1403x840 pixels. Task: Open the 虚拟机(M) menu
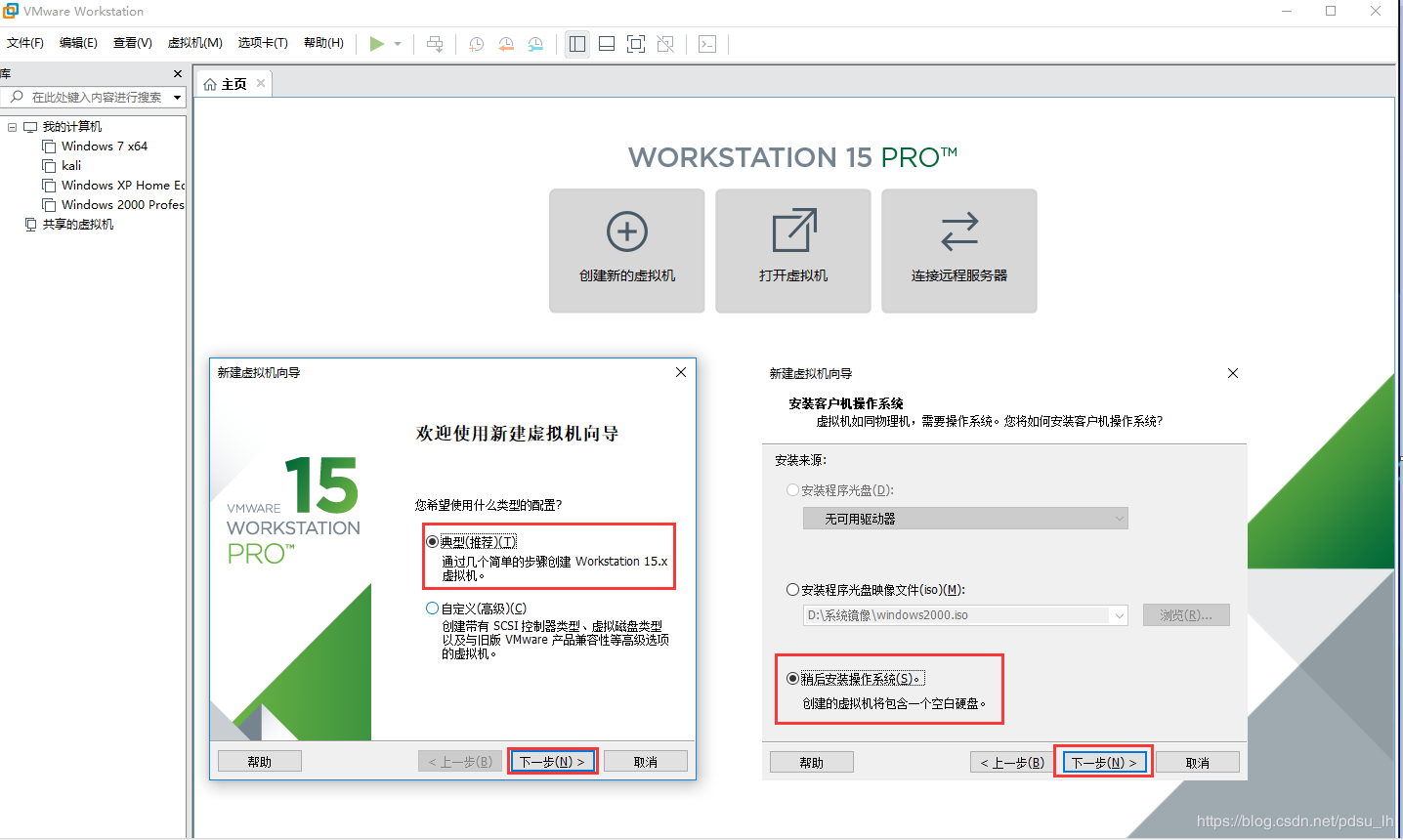(x=195, y=43)
